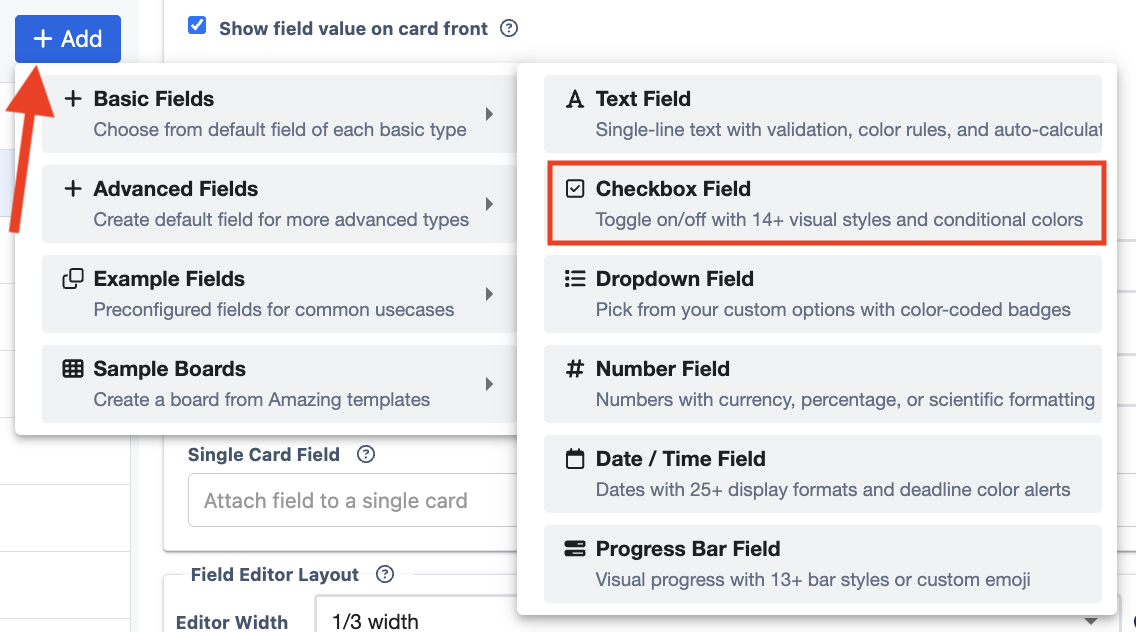Click the Attach field to single card input
This screenshot has width=1136, height=632.
pyautogui.click(x=352, y=500)
